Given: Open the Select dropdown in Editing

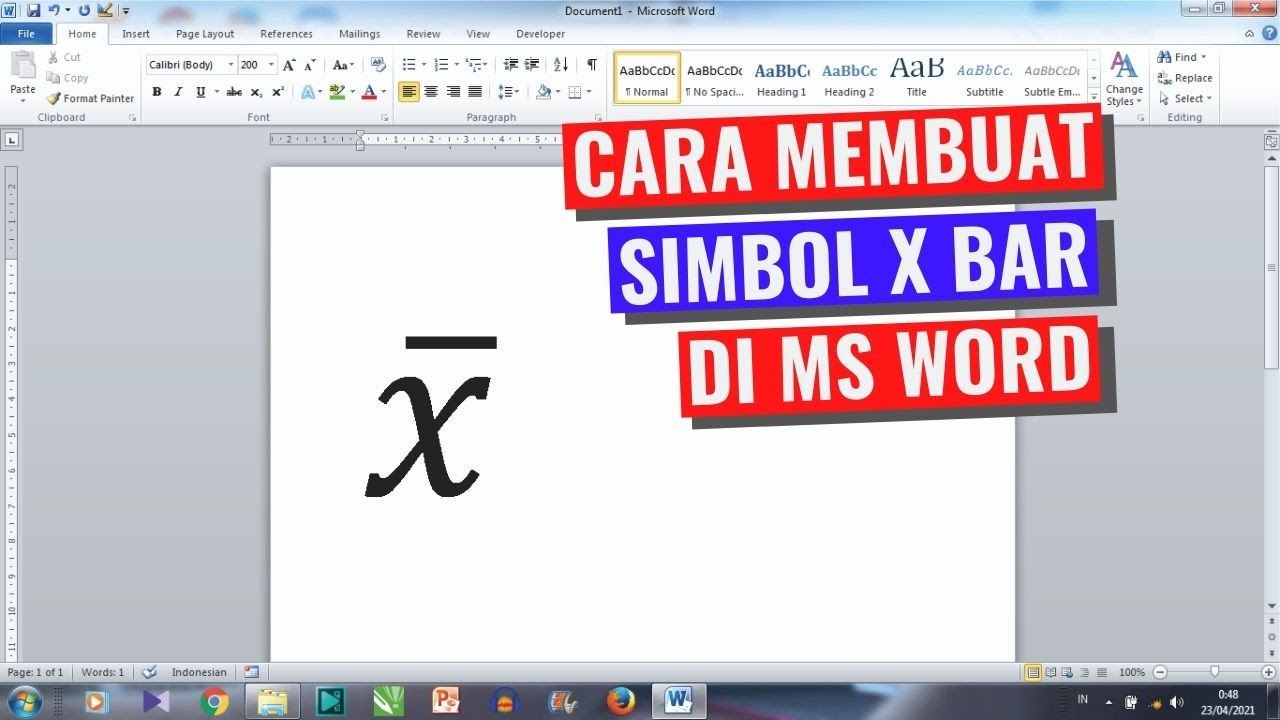Looking at the screenshot, I should point(1185,98).
